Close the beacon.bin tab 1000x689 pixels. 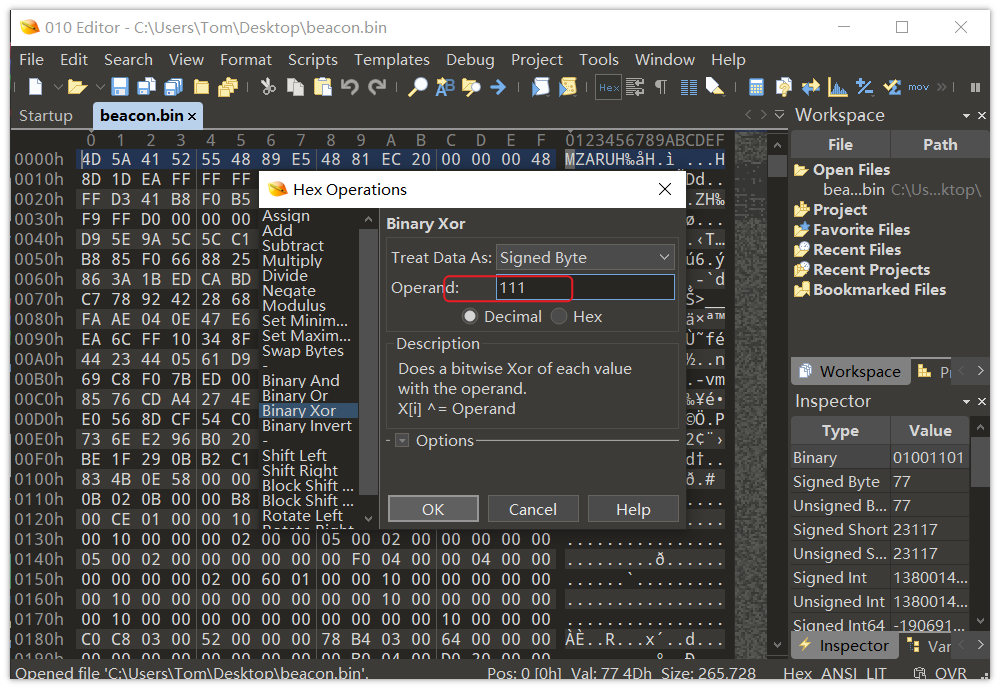(192, 116)
